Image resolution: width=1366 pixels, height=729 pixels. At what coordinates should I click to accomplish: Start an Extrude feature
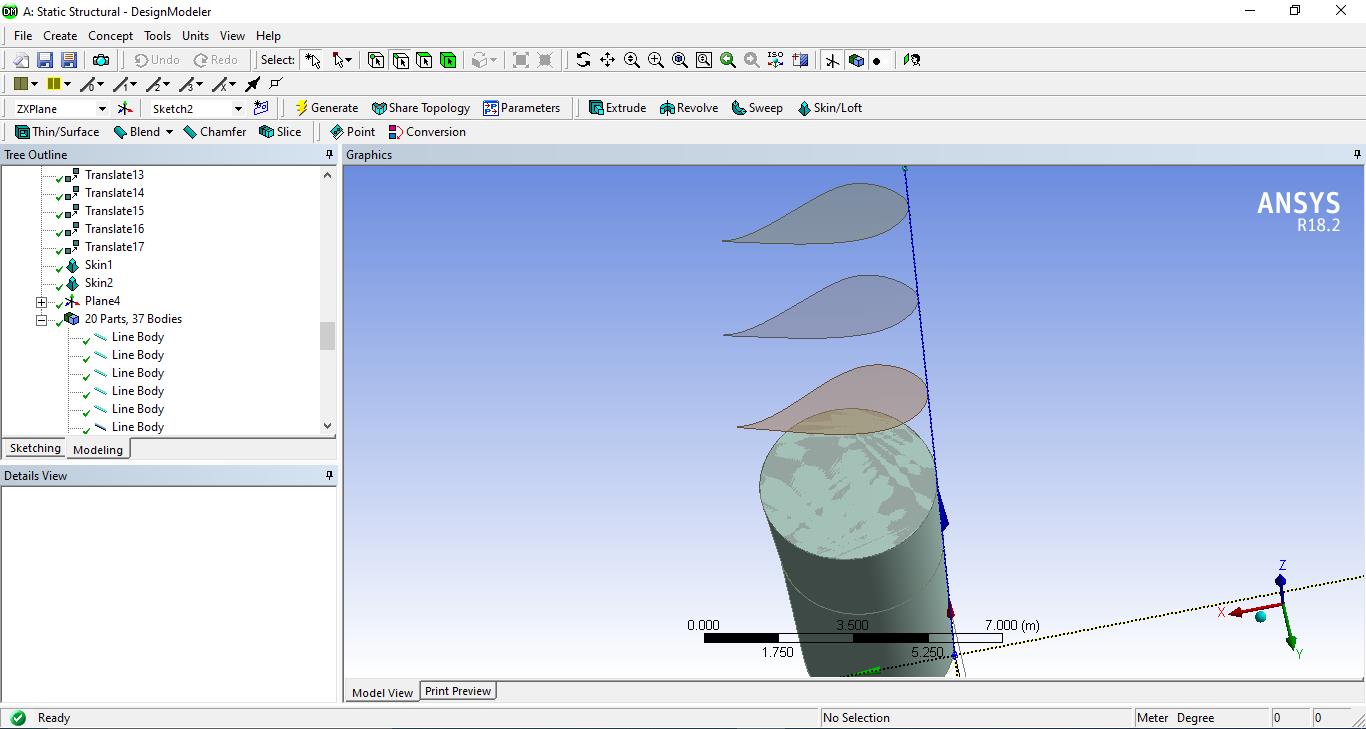[617, 107]
